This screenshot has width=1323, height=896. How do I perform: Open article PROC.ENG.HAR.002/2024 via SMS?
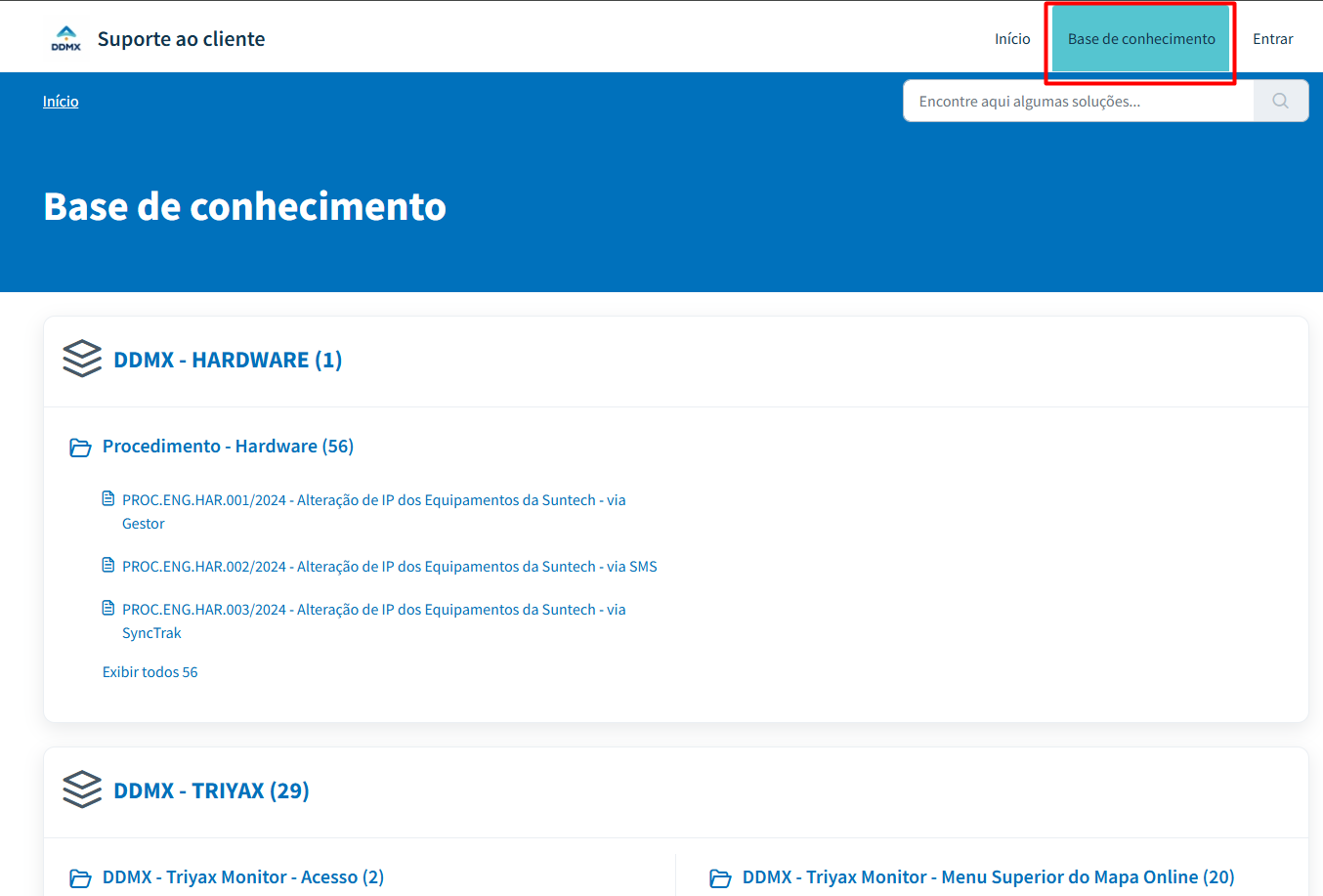390,567
